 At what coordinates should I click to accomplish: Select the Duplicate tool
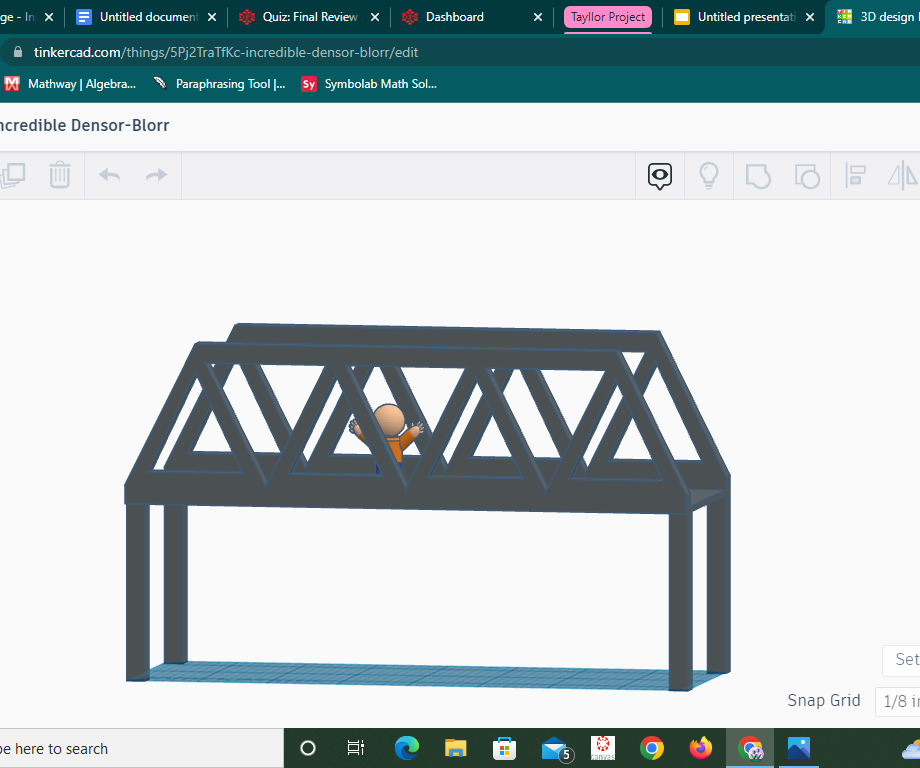pyautogui.click(x=14, y=175)
